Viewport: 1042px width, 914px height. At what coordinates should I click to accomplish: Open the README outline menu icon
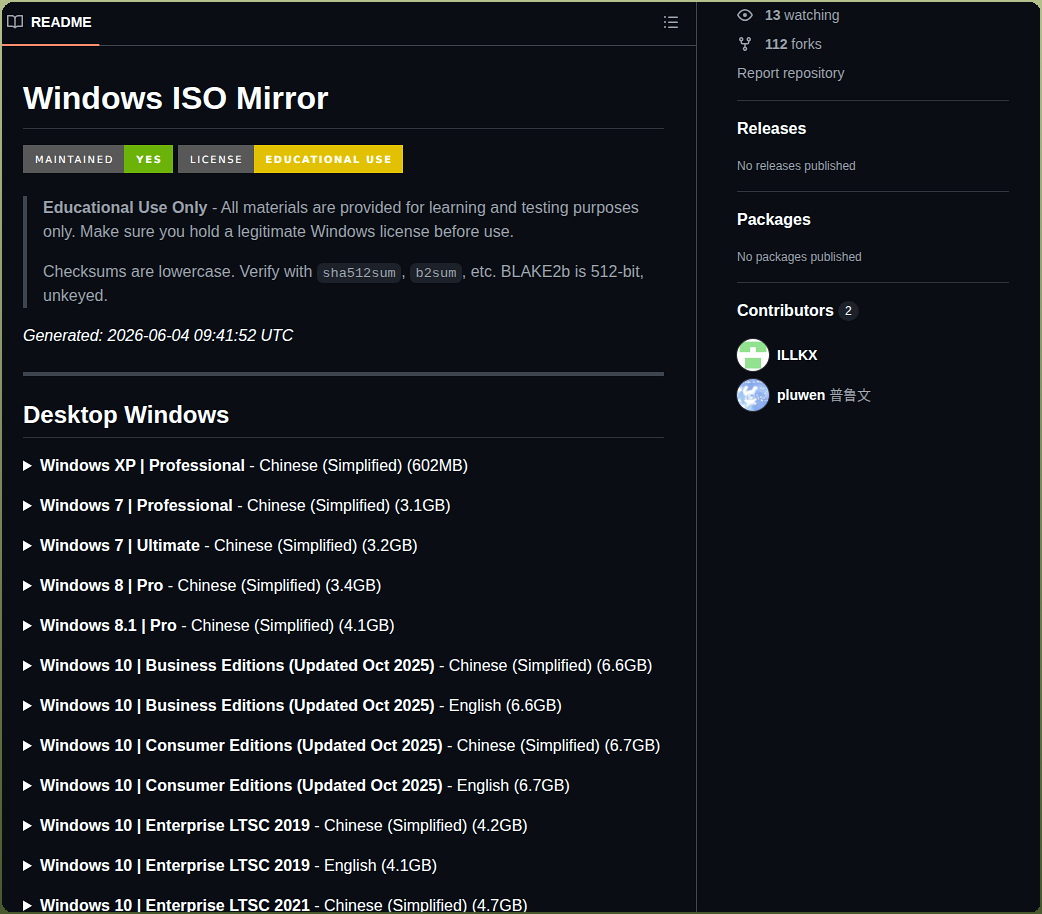(x=671, y=22)
